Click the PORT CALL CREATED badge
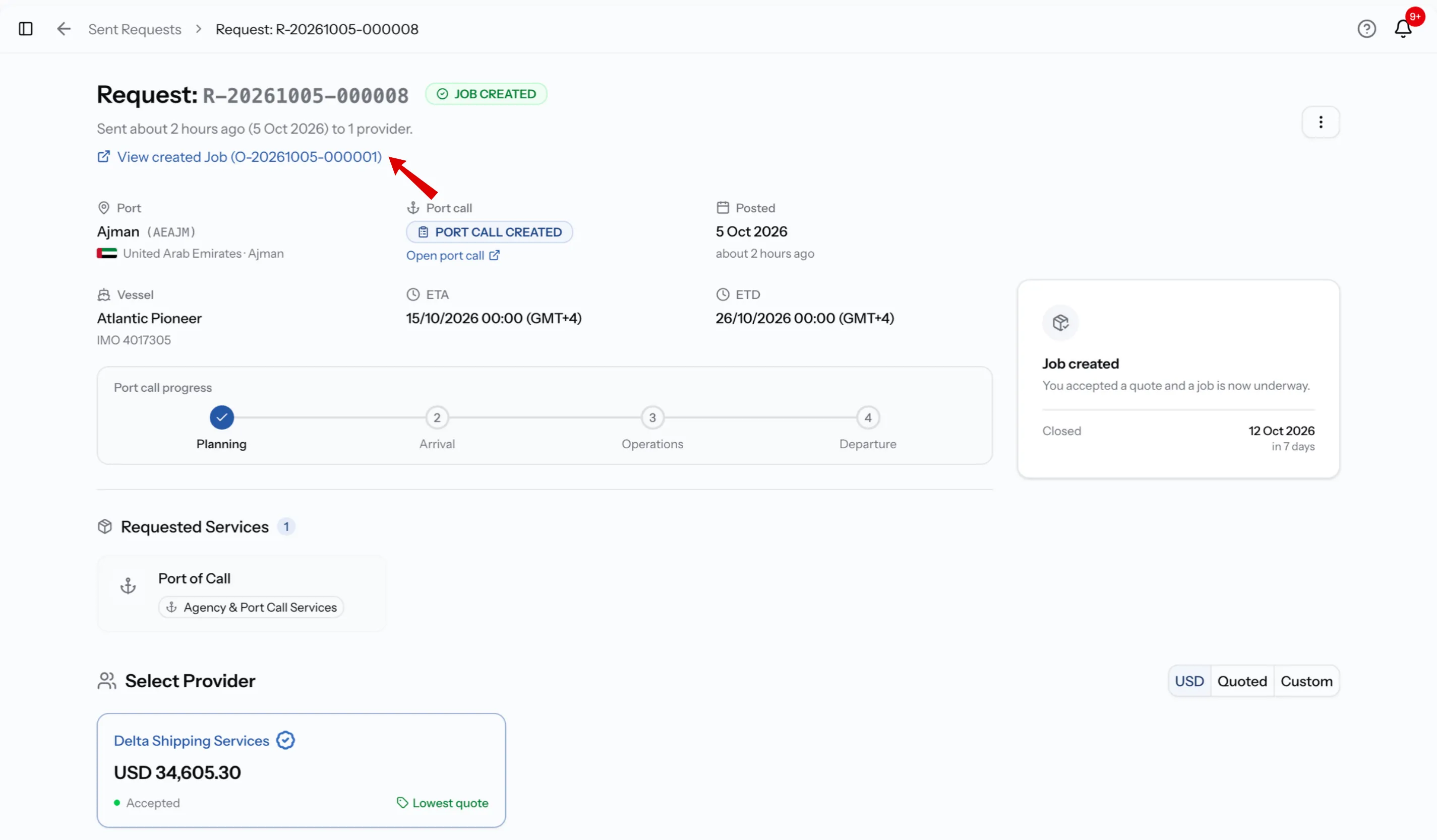The width and height of the screenshot is (1437, 840). coord(489,232)
